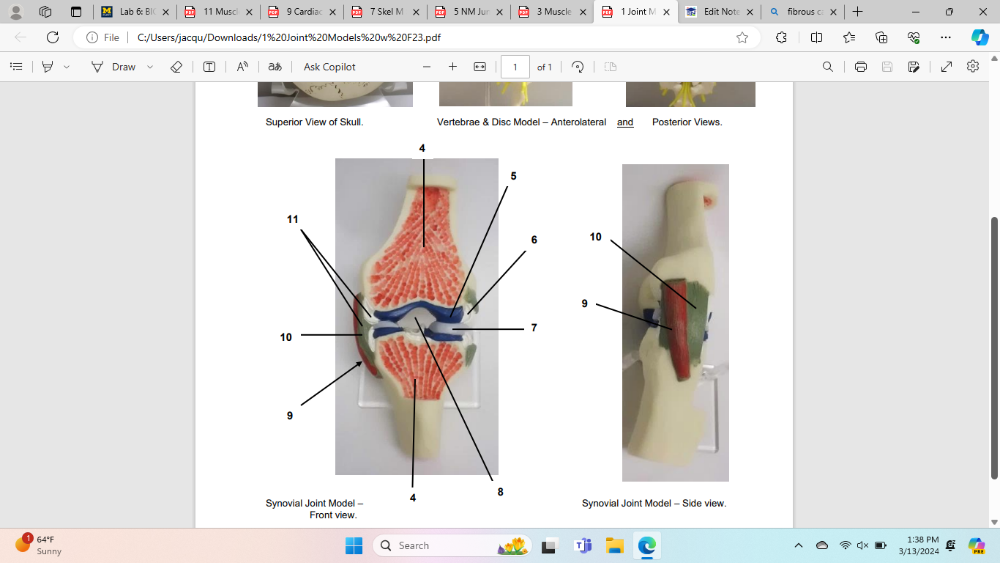Image resolution: width=1000 pixels, height=563 pixels.
Task: Click the Fit to width icon
Action: click(479, 67)
